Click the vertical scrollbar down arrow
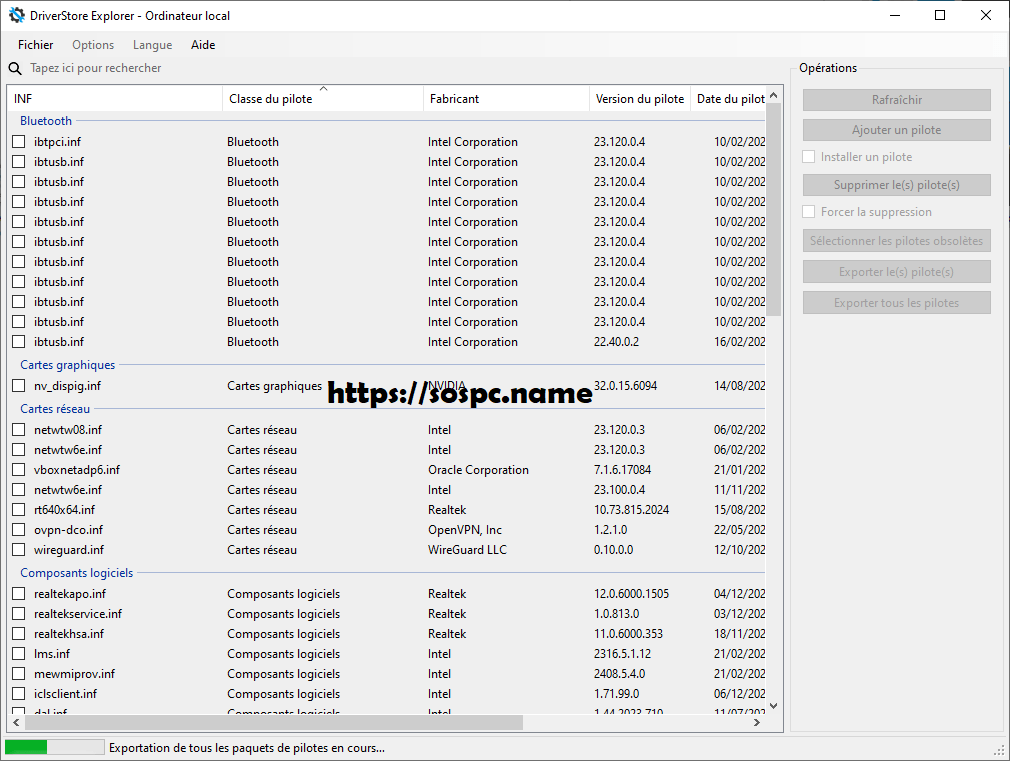The height and width of the screenshot is (761, 1010). [774, 705]
